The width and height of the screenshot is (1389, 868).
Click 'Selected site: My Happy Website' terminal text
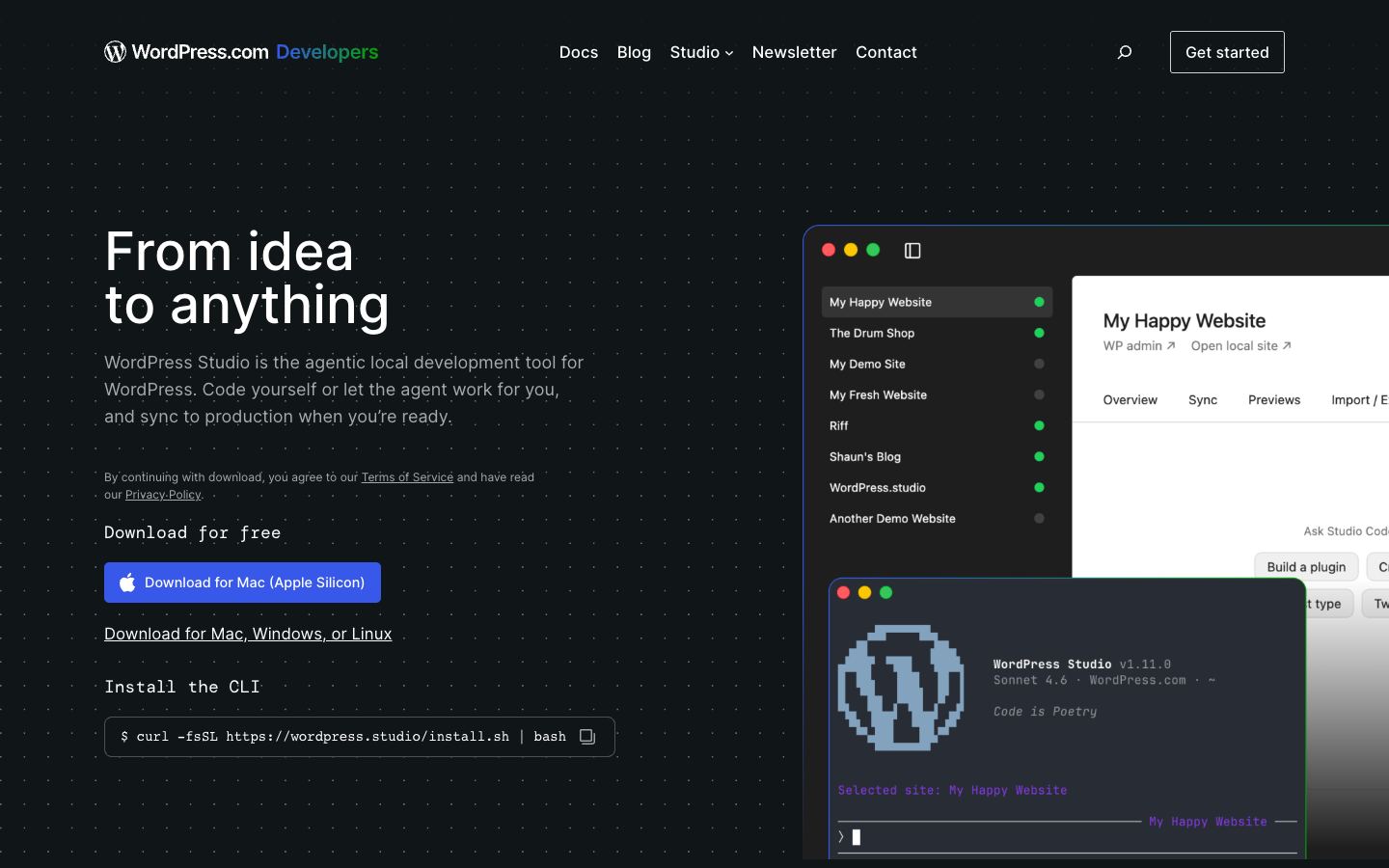(x=952, y=791)
